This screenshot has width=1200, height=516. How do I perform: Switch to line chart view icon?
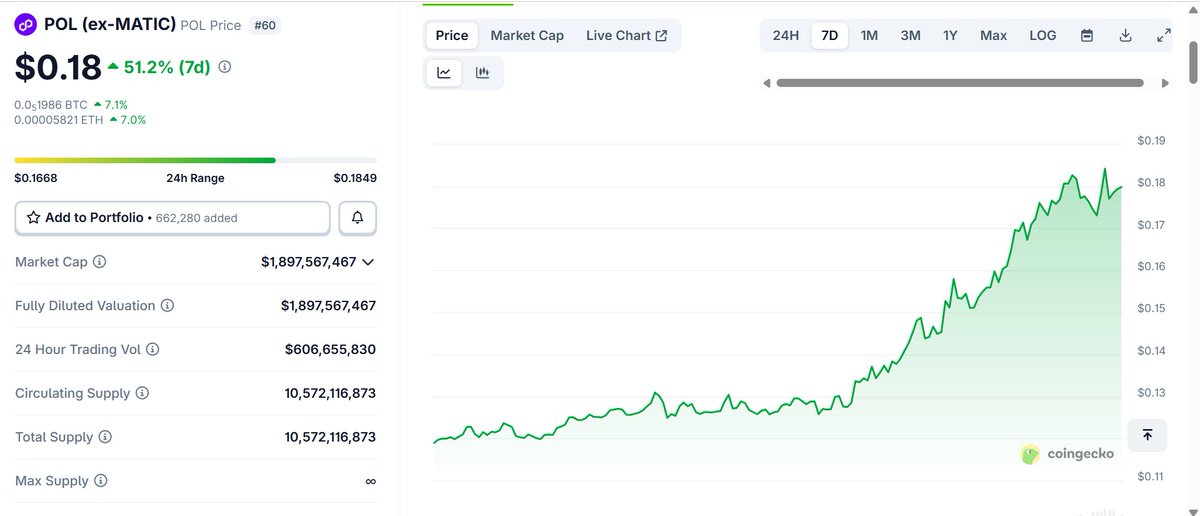coord(444,73)
